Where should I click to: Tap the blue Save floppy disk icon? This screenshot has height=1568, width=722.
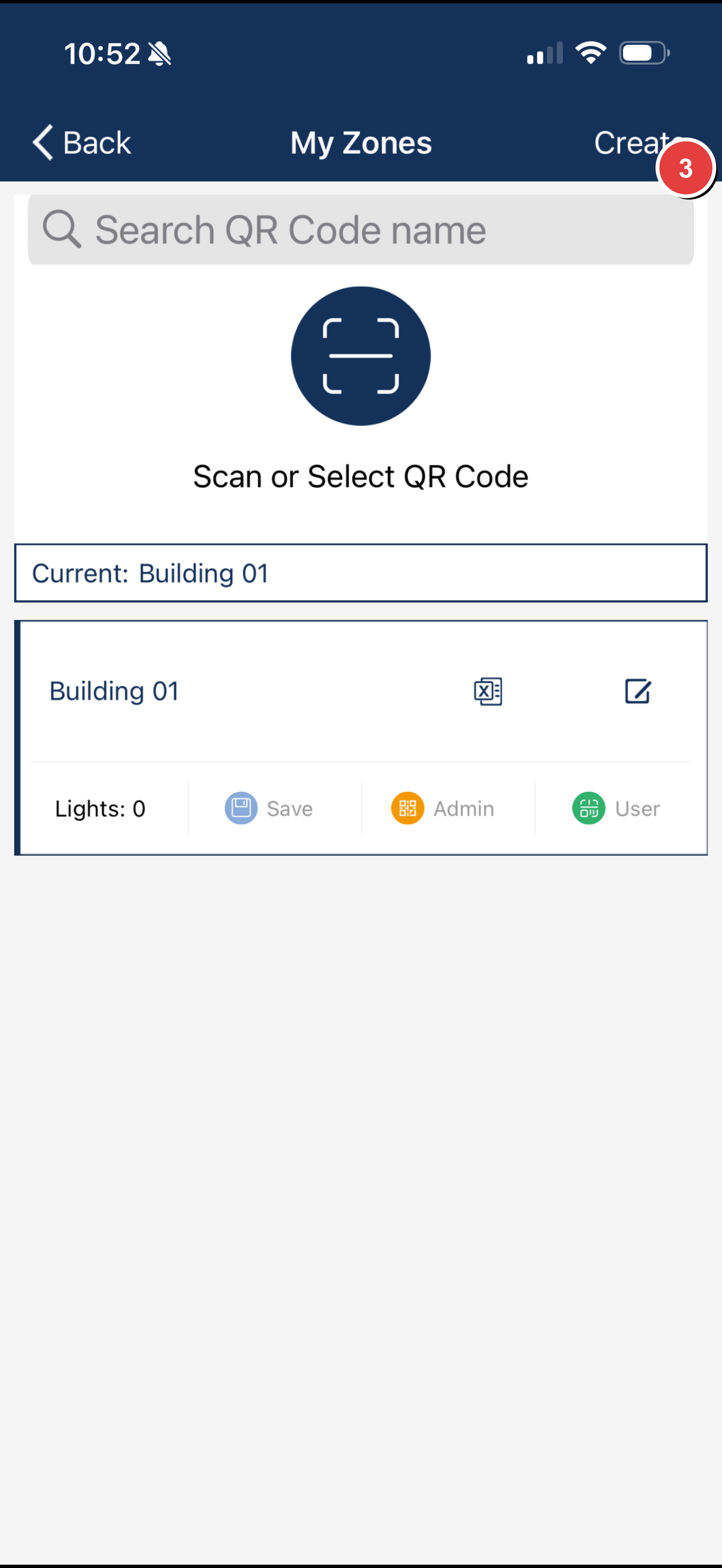pyautogui.click(x=240, y=808)
